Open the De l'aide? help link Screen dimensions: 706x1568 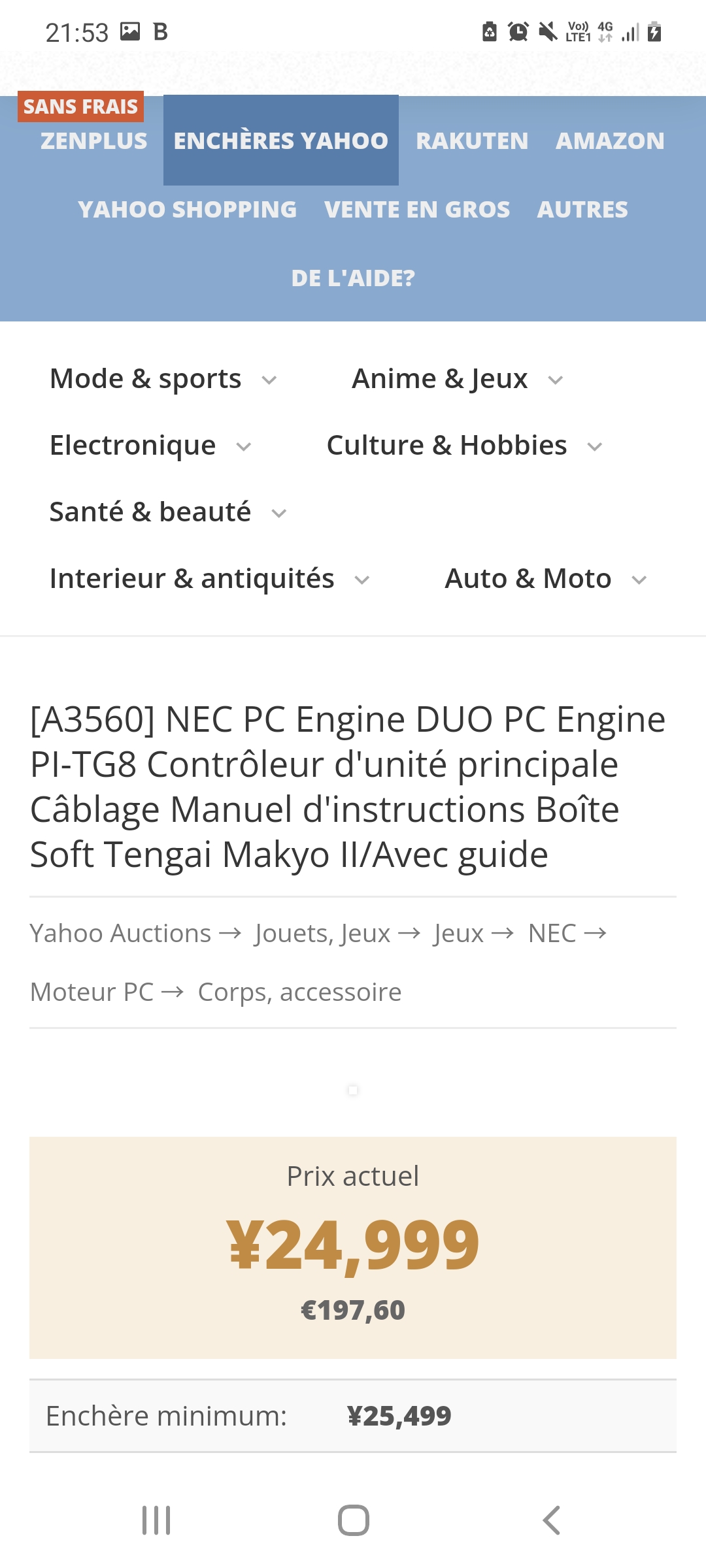coord(353,278)
